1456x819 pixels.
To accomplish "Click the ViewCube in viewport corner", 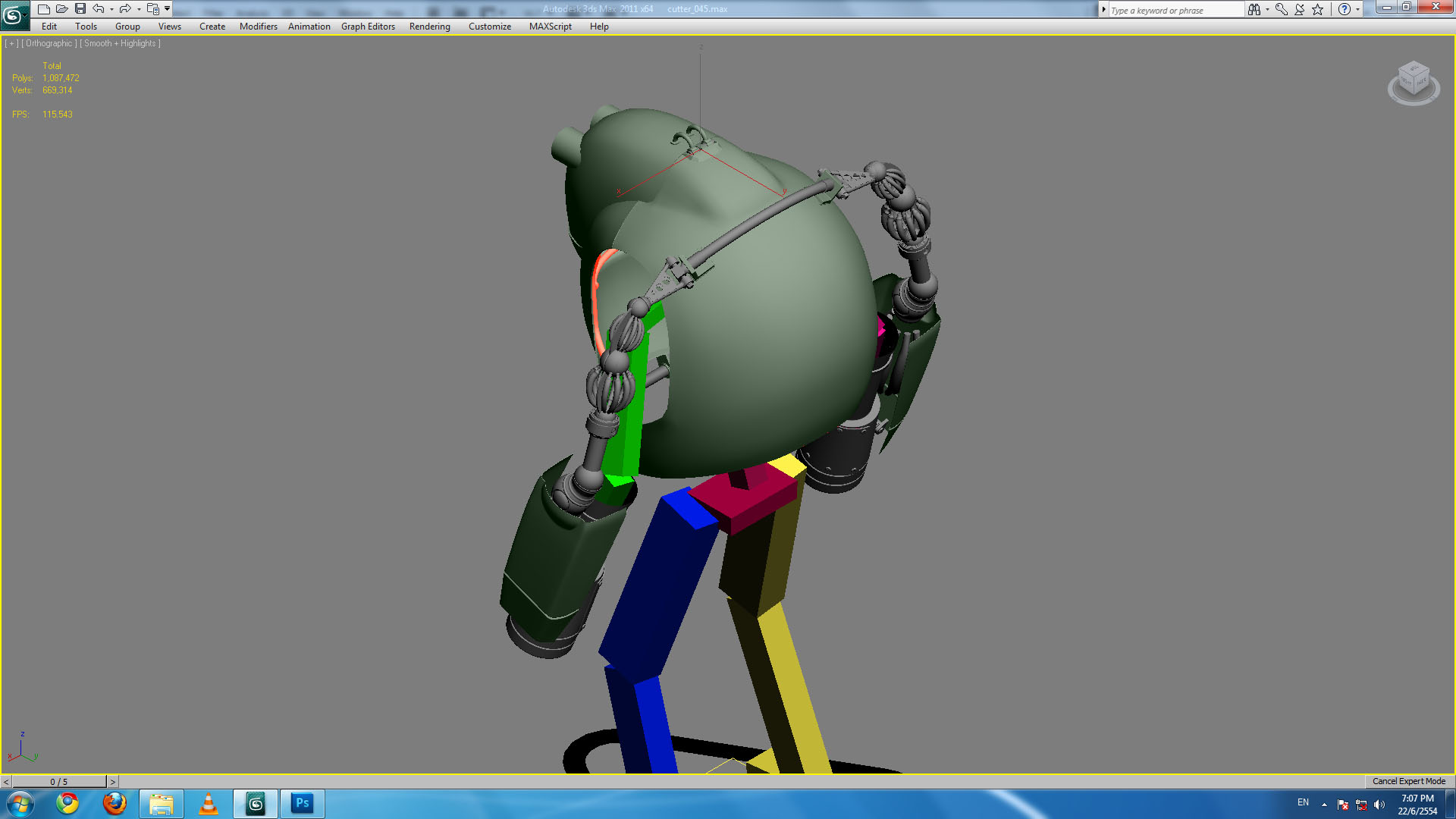I will coord(1414,82).
